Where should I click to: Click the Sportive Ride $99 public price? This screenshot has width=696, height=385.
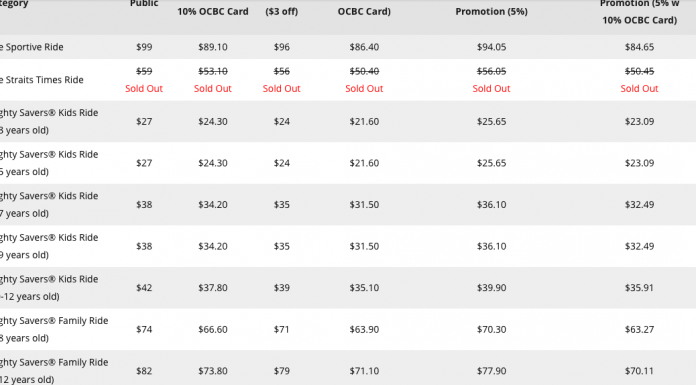pos(144,47)
